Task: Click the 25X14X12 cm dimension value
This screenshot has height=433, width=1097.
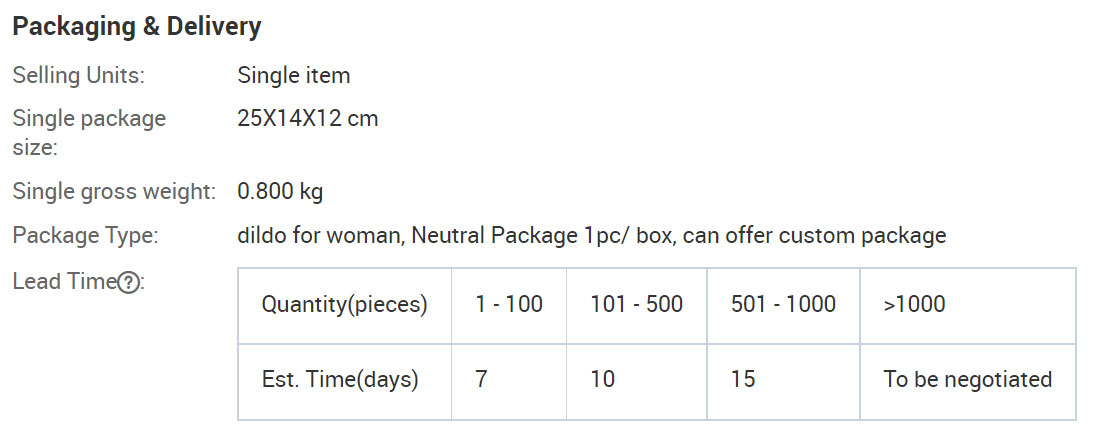Action: click(x=308, y=118)
